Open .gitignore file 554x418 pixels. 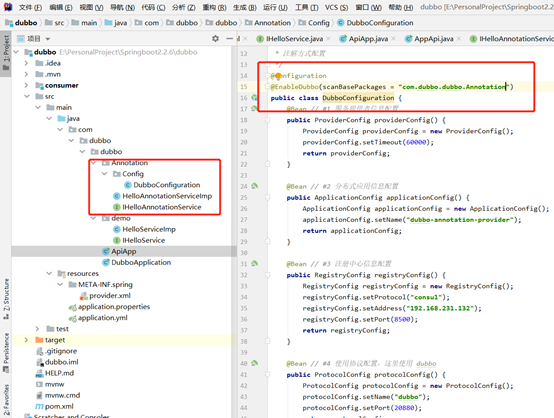point(57,351)
